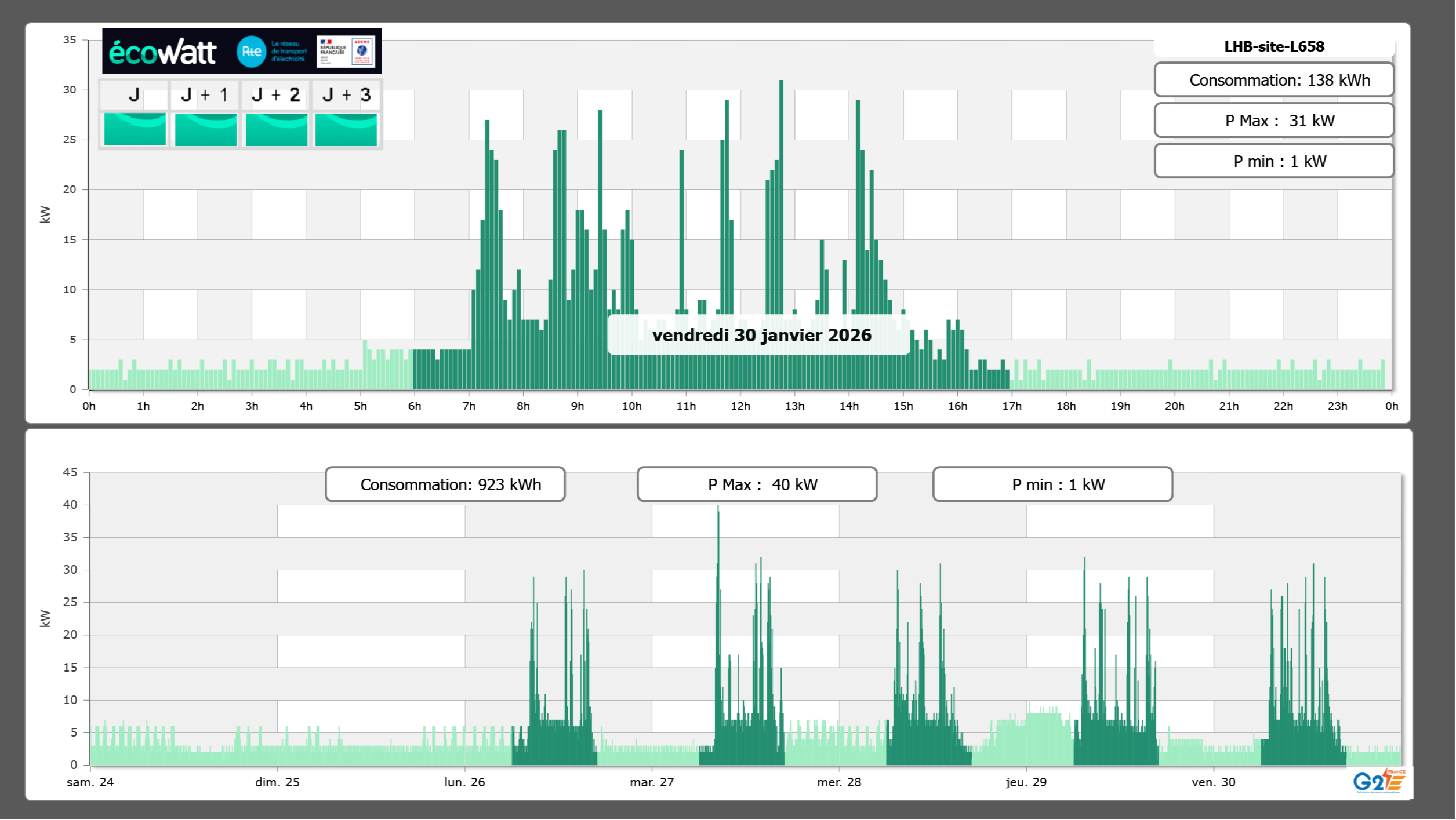Click the weekly Consommation 923 kWh box
The image size is (1456, 820).
[x=445, y=484]
